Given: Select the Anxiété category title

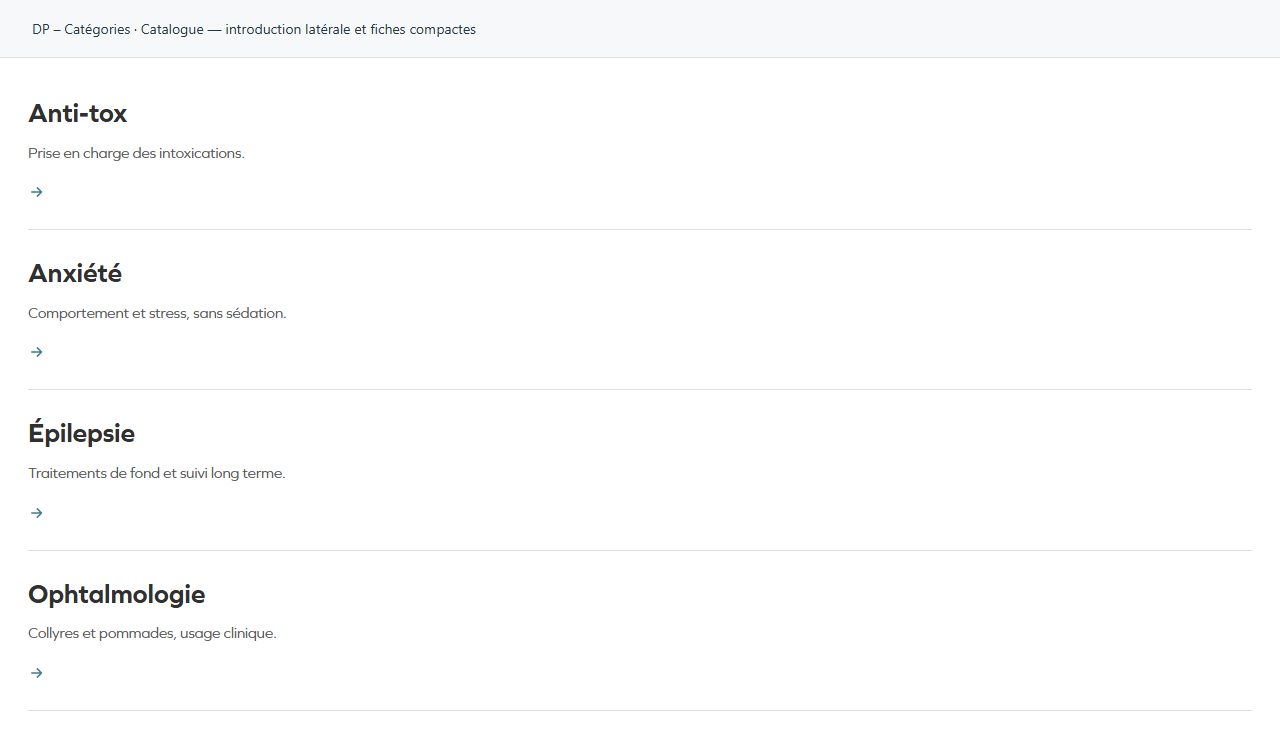Looking at the screenshot, I should click(75, 273).
